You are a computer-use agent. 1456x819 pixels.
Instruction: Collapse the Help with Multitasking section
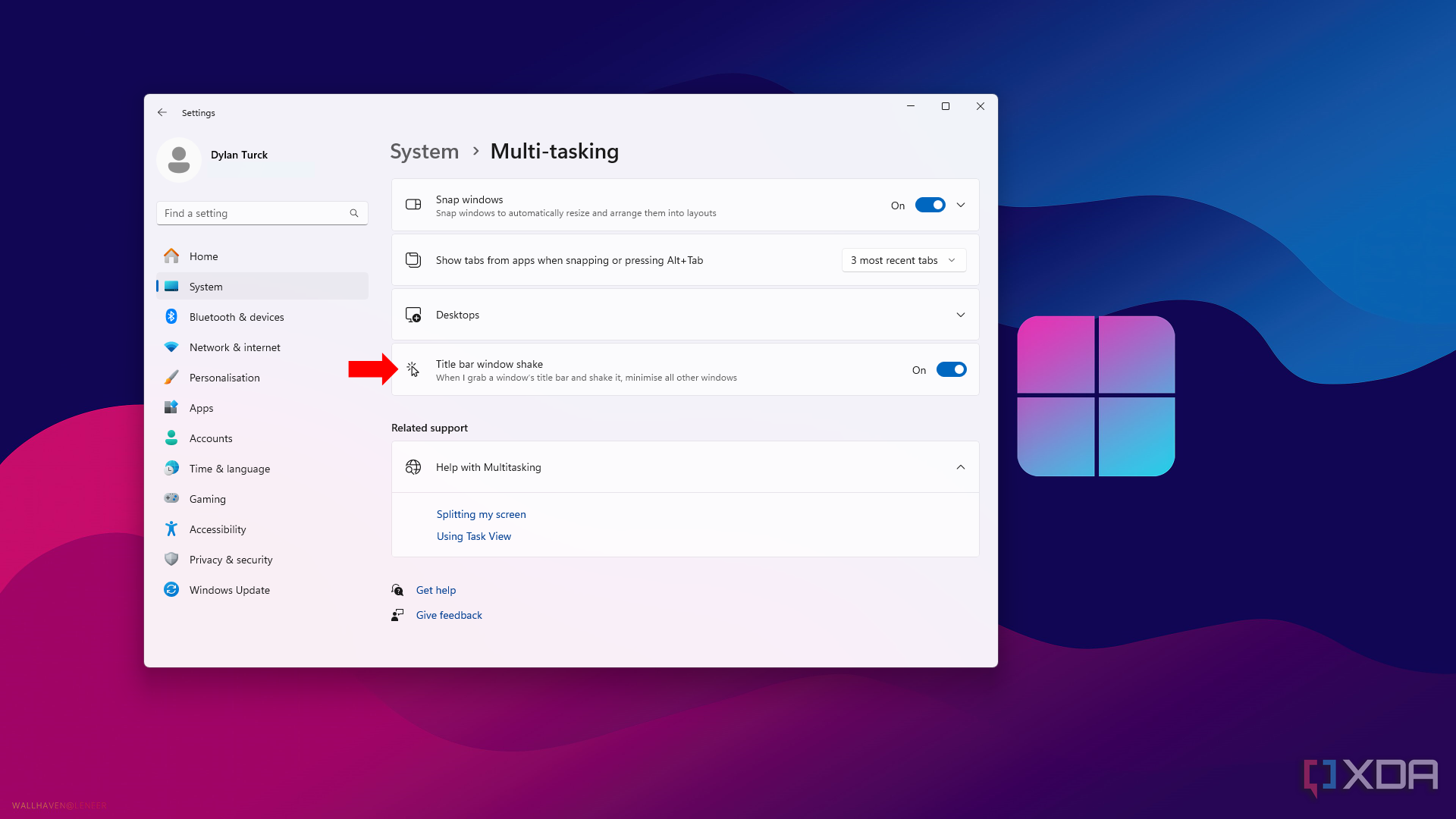tap(959, 467)
